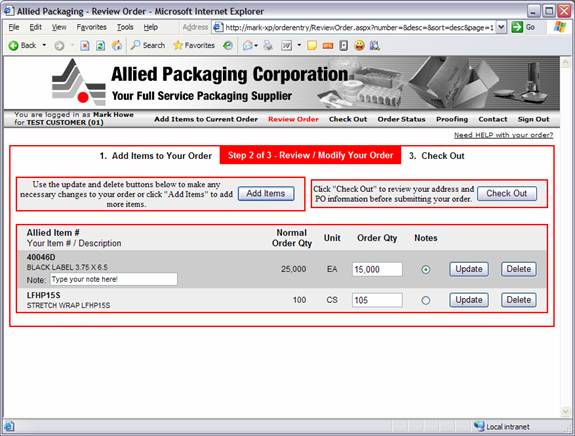This screenshot has height=436, width=575.
Task: Select step 1 Add Items to Your Order
Action: pyautogui.click(x=155, y=156)
